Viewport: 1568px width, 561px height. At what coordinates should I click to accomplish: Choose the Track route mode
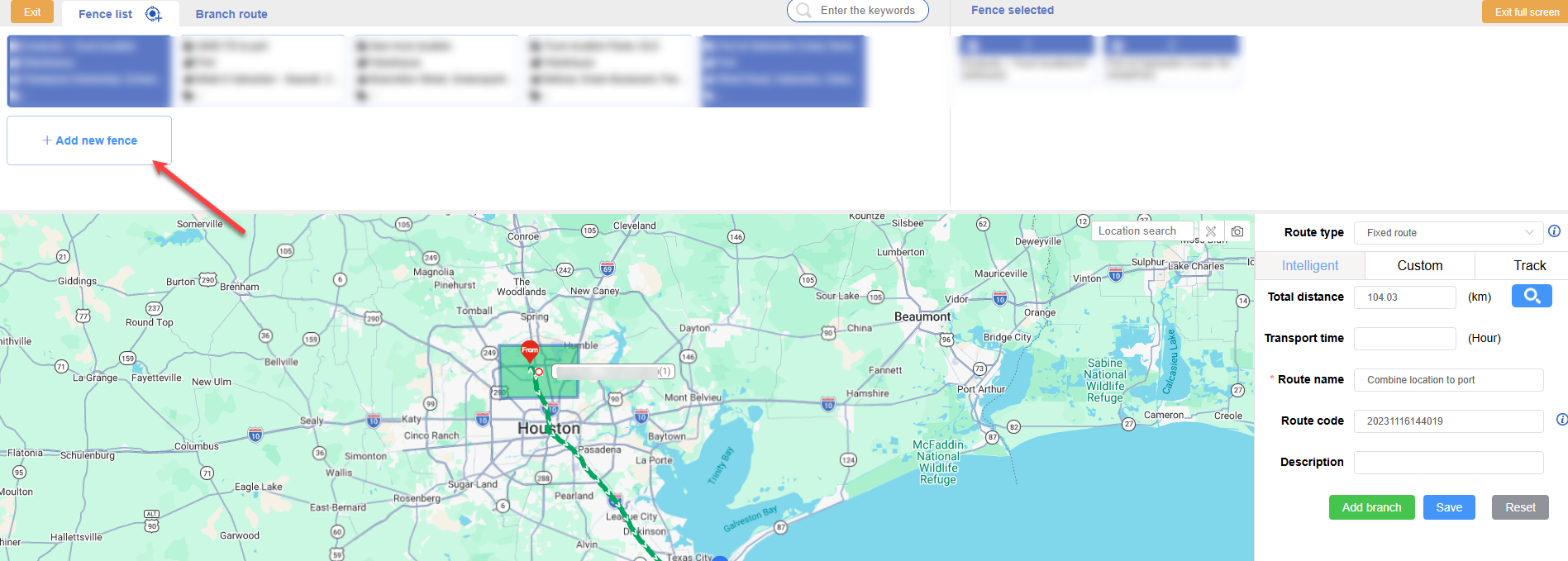(1529, 265)
